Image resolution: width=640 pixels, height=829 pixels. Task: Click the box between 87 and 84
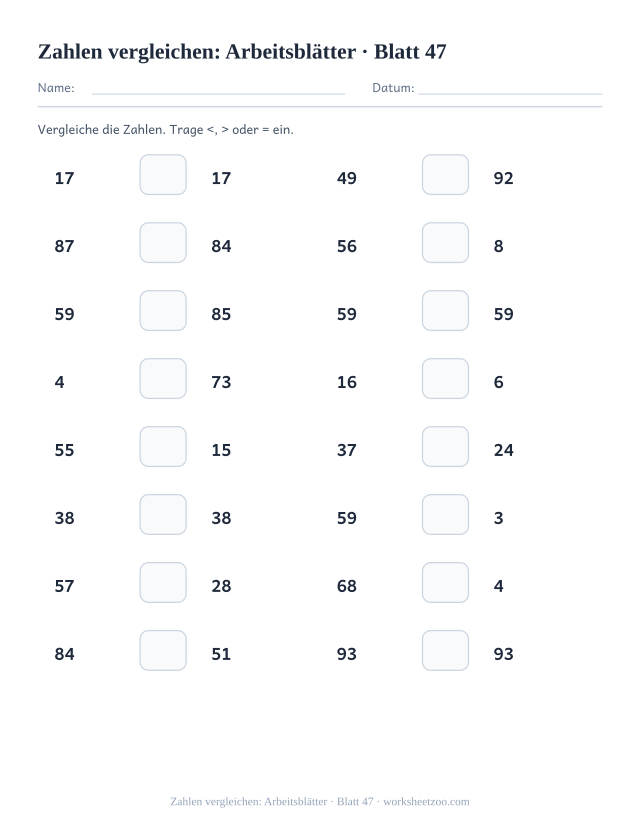point(163,243)
